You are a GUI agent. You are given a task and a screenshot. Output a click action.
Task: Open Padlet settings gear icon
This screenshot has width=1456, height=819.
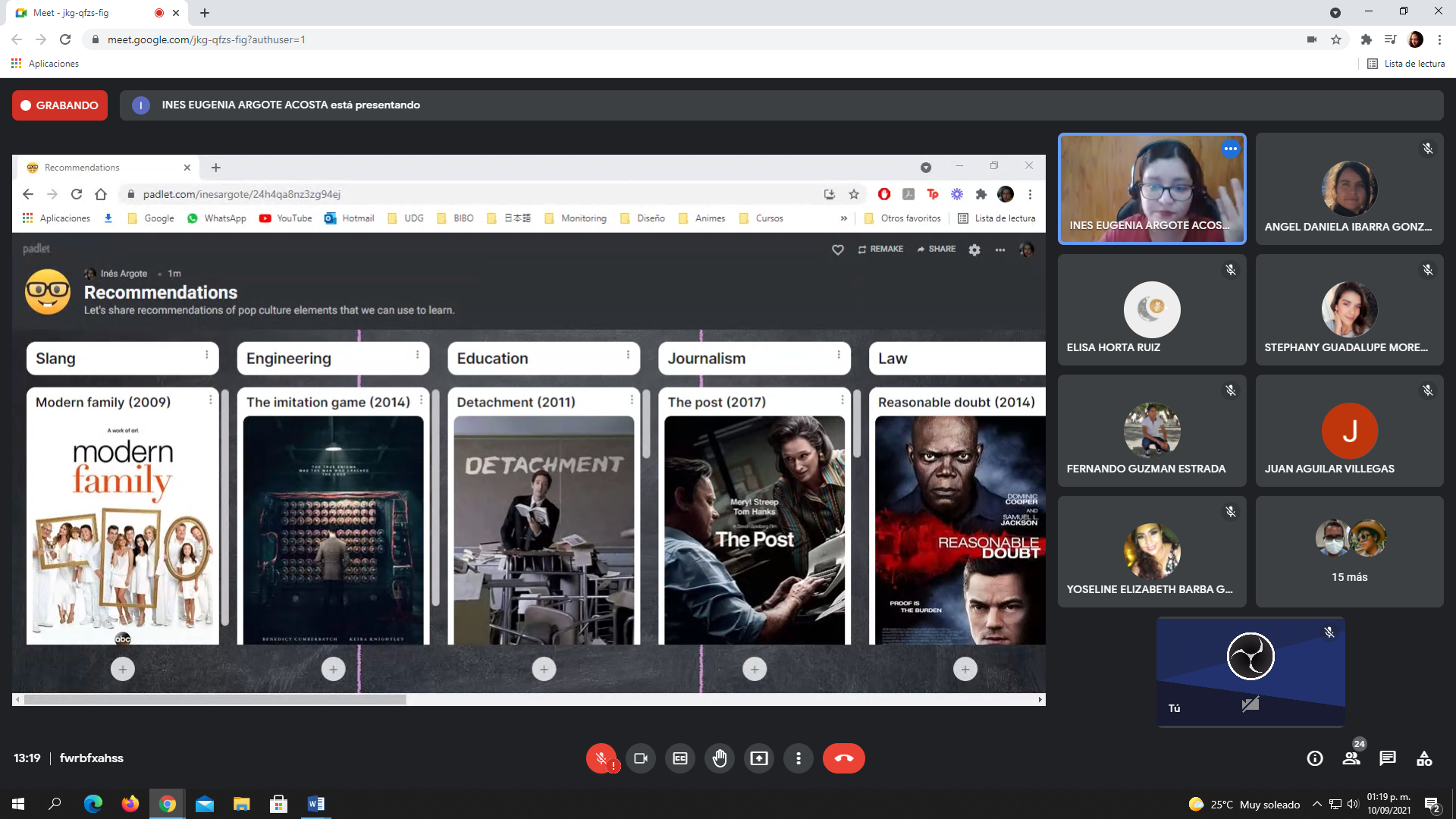coord(974,249)
